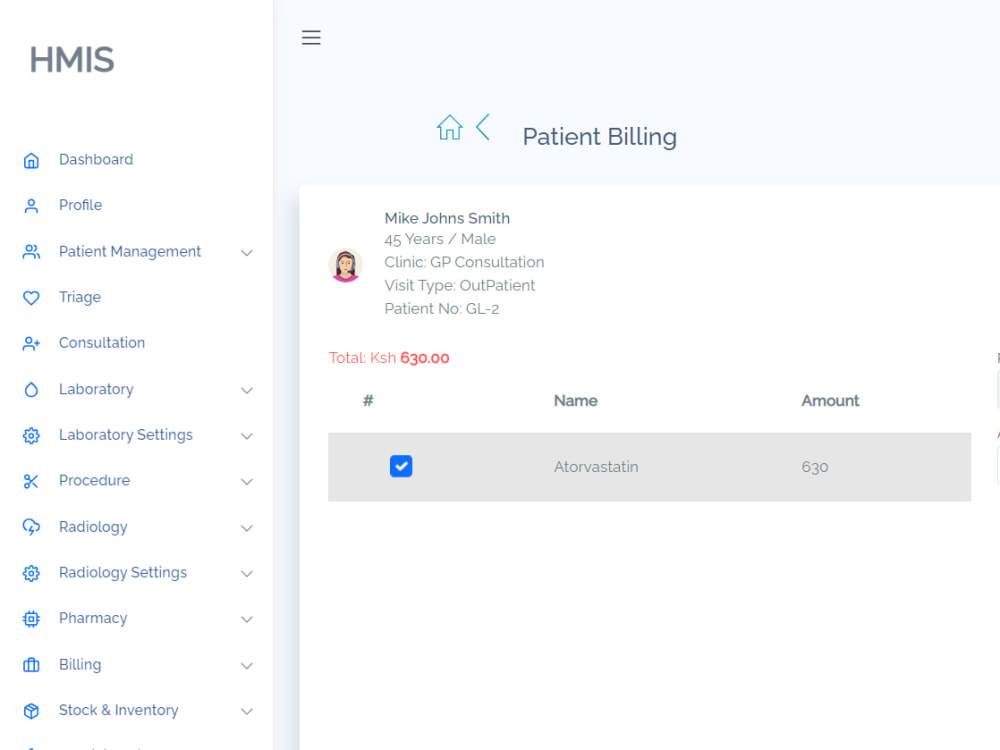Select the Billing menu label

click(x=80, y=665)
